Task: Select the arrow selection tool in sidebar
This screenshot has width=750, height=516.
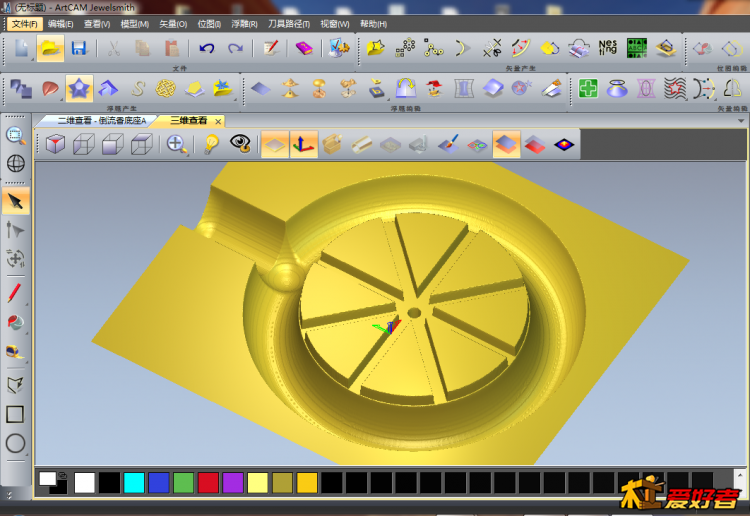Action: pyautogui.click(x=15, y=201)
